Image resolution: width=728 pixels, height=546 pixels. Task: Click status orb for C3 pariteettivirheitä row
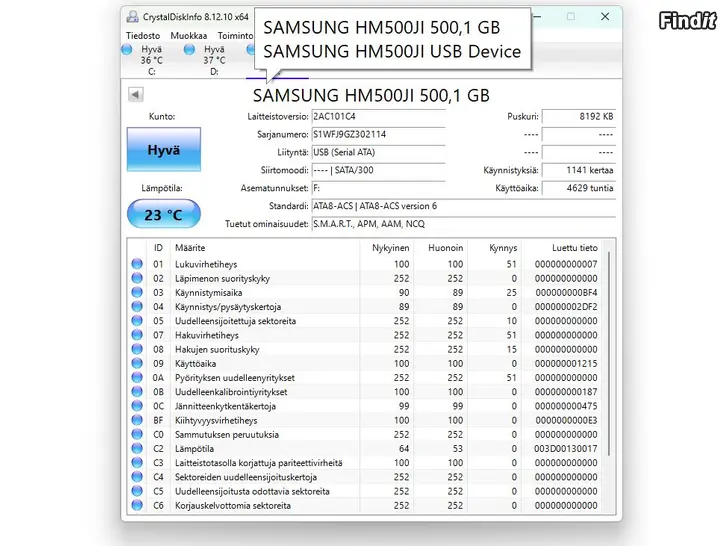click(137, 462)
